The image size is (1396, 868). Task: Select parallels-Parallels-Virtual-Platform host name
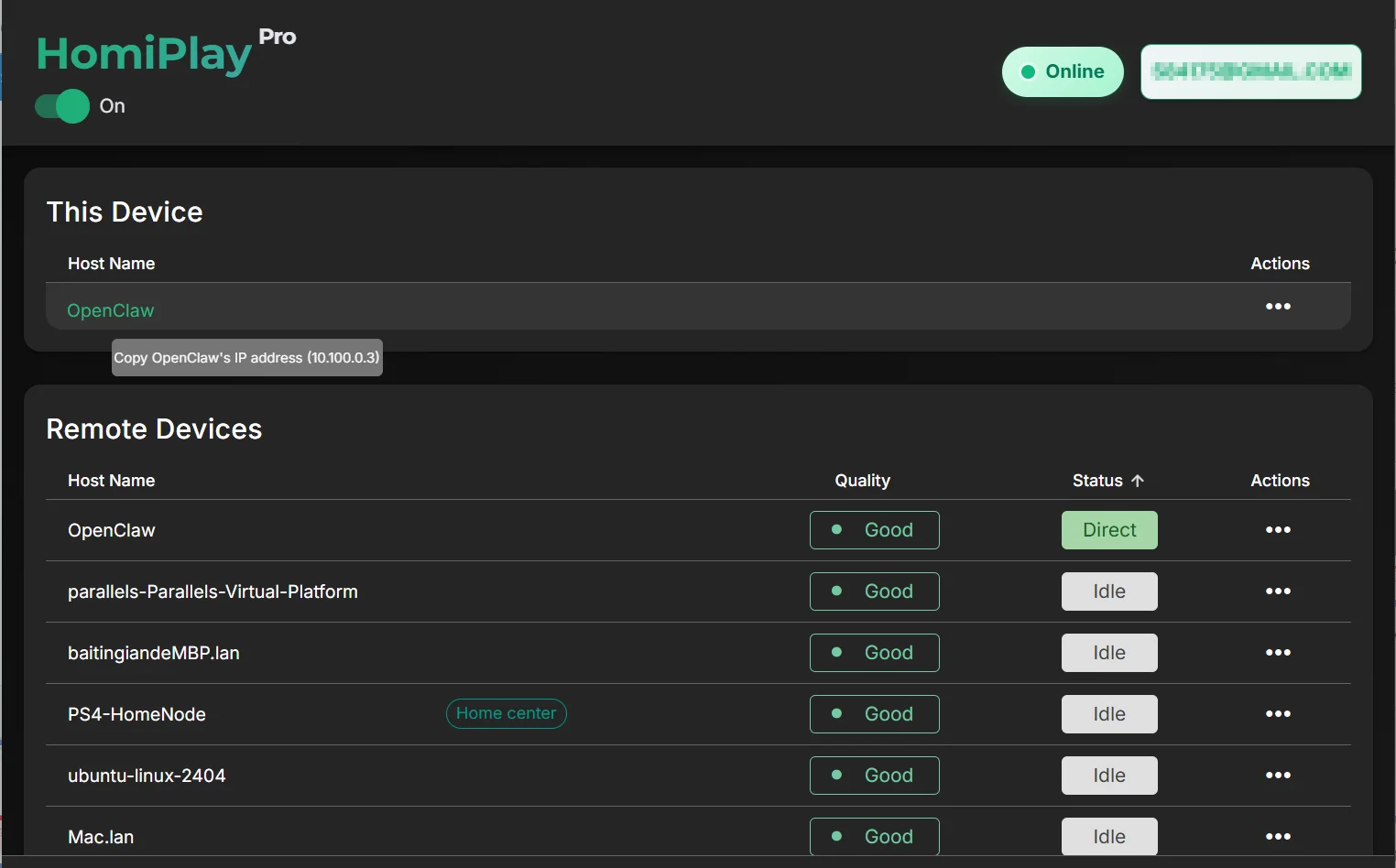[213, 591]
